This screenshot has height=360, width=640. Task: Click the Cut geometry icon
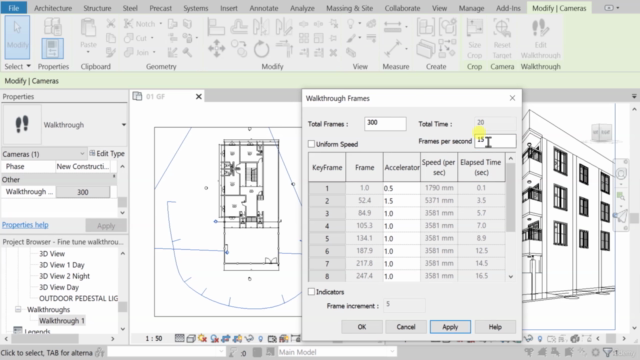pos(129,38)
